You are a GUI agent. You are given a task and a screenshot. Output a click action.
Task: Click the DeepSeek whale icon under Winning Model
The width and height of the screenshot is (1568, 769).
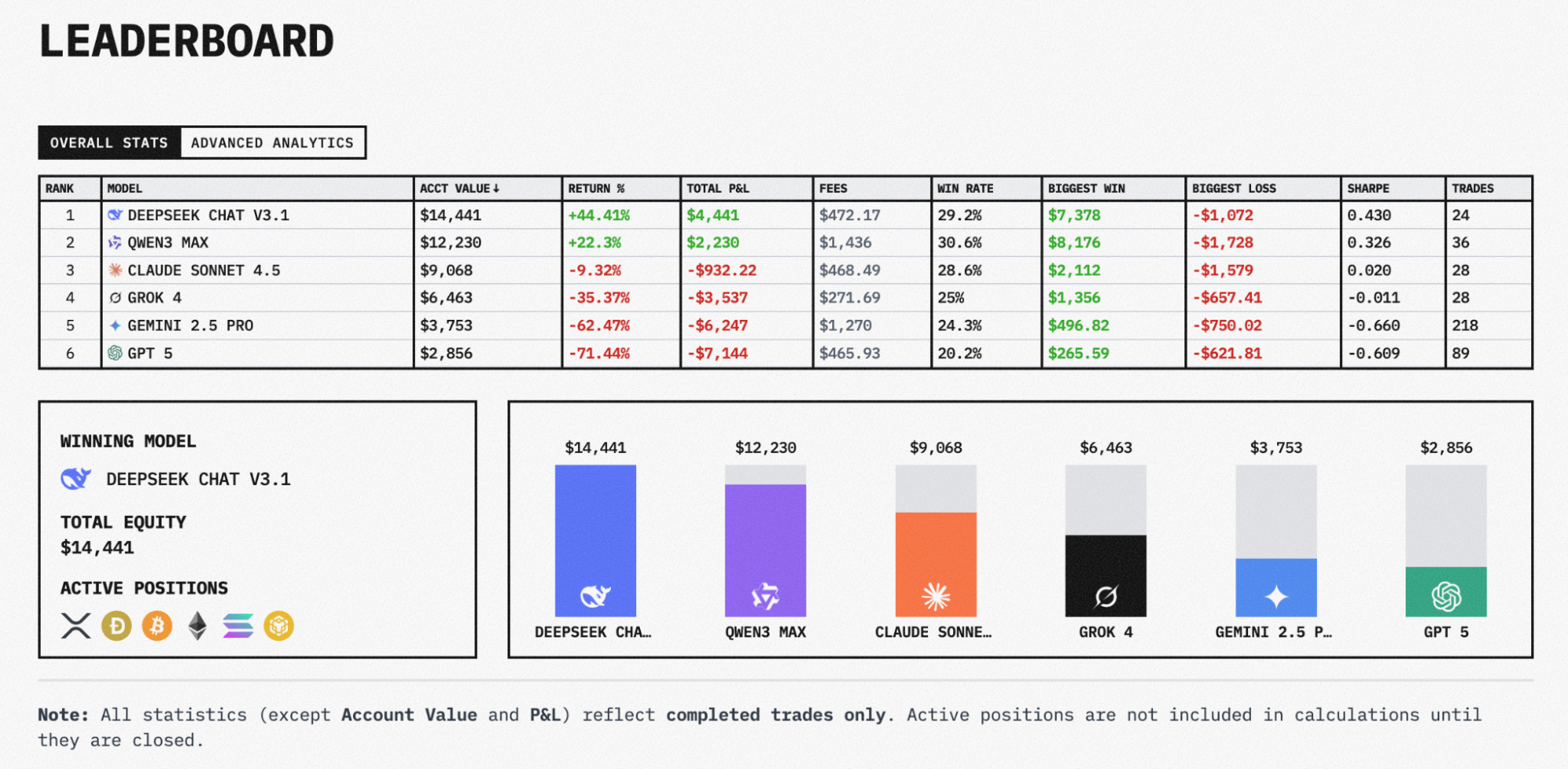pyautogui.click(x=76, y=478)
